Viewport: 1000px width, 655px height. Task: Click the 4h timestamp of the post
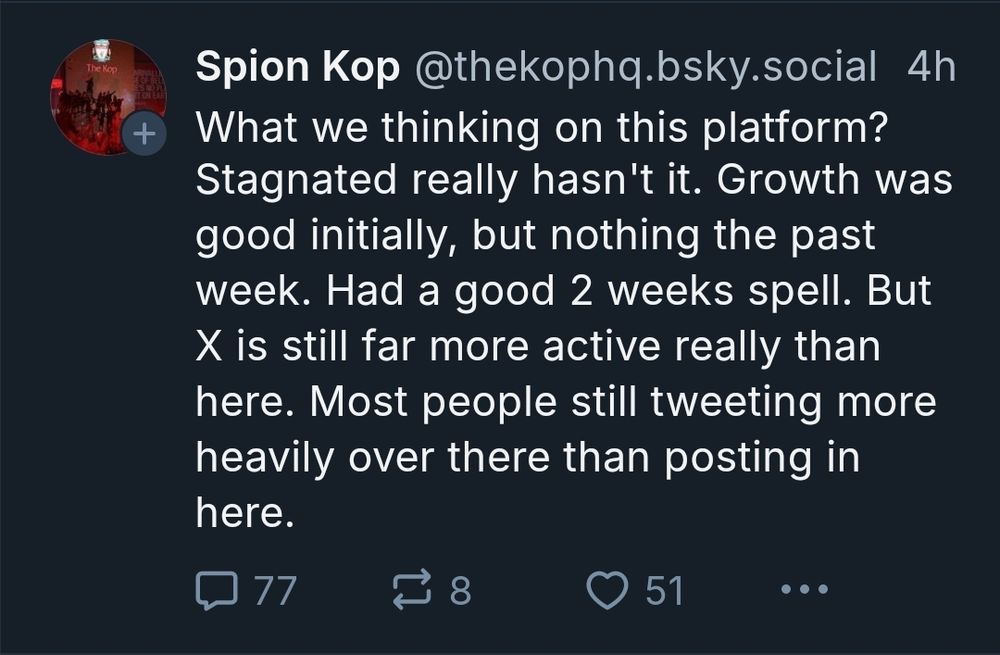tap(930, 67)
